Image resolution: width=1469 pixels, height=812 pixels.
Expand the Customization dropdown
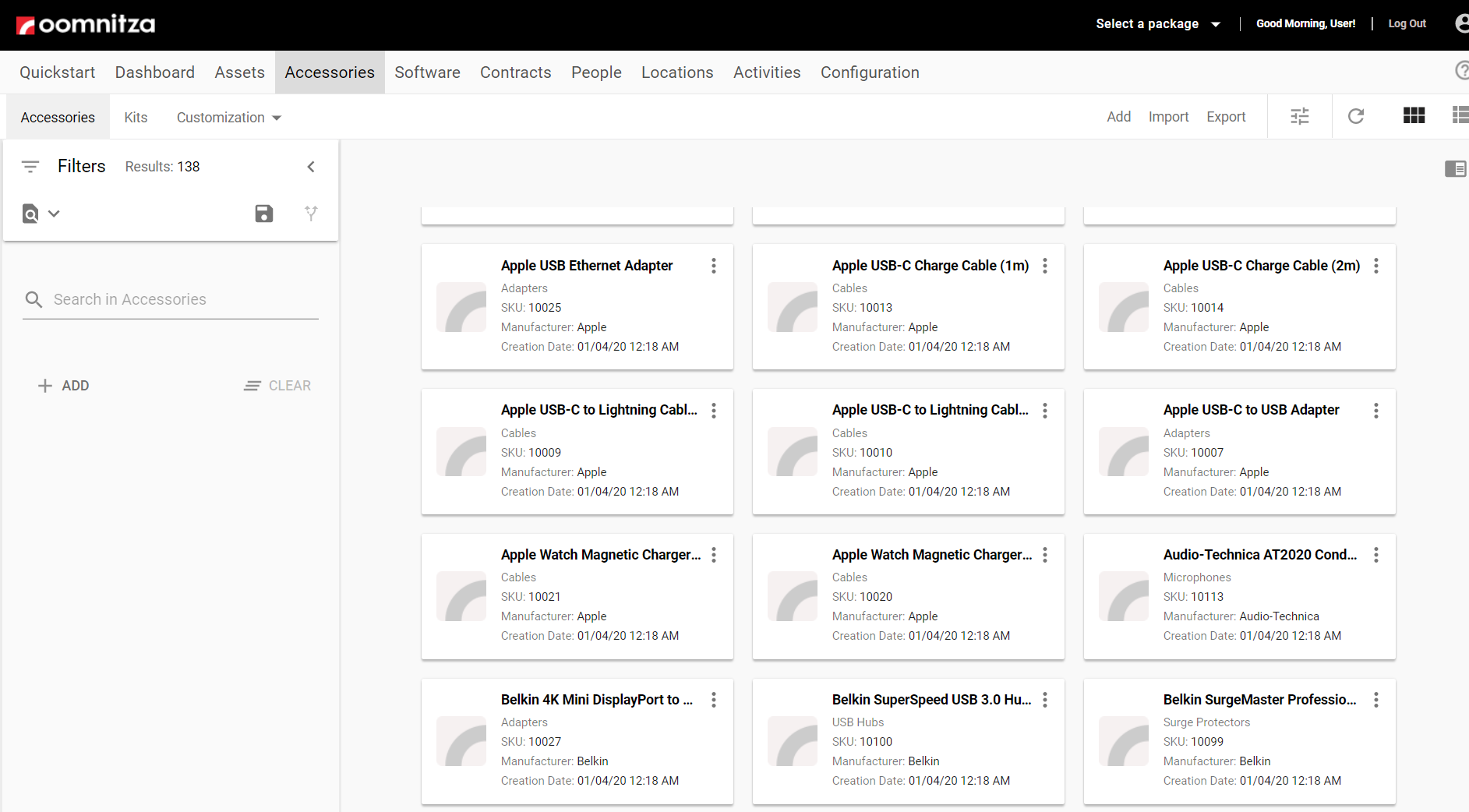pyautogui.click(x=228, y=118)
